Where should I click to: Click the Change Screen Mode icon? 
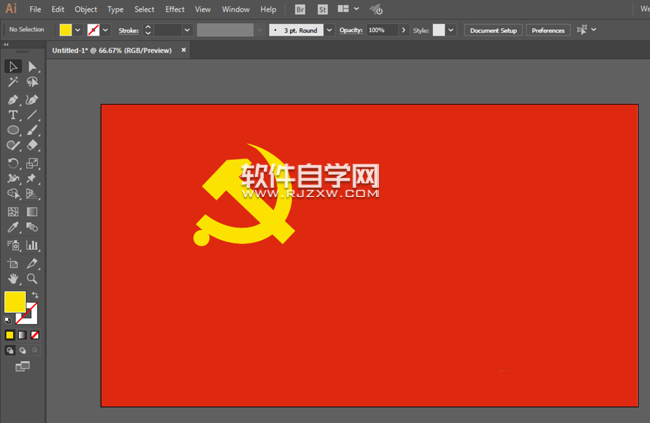(x=22, y=367)
